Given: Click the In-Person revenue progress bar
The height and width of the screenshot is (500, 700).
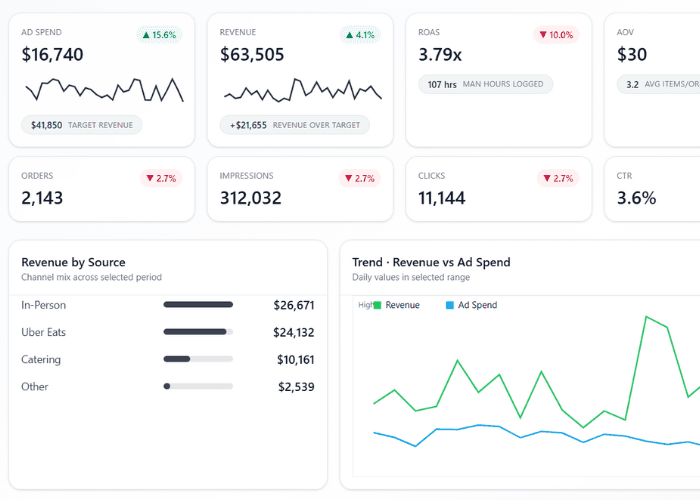Looking at the screenshot, I should click(x=198, y=305).
